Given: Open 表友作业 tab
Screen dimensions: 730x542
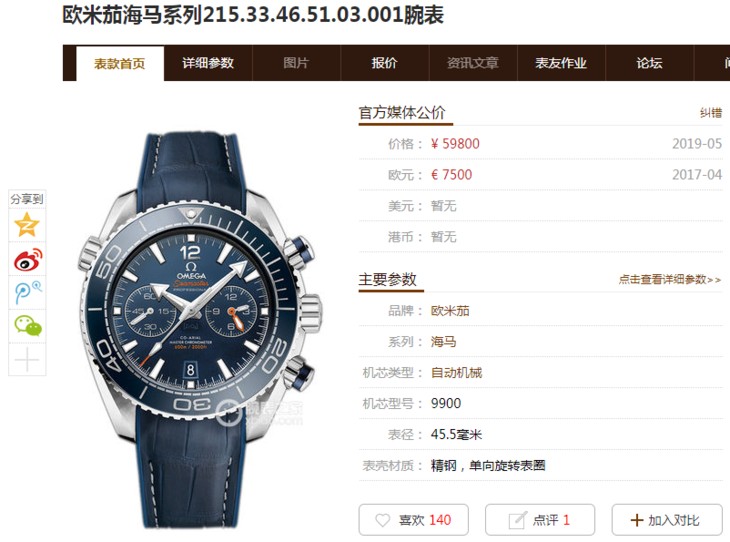Looking at the screenshot, I should pyautogui.click(x=561, y=63).
